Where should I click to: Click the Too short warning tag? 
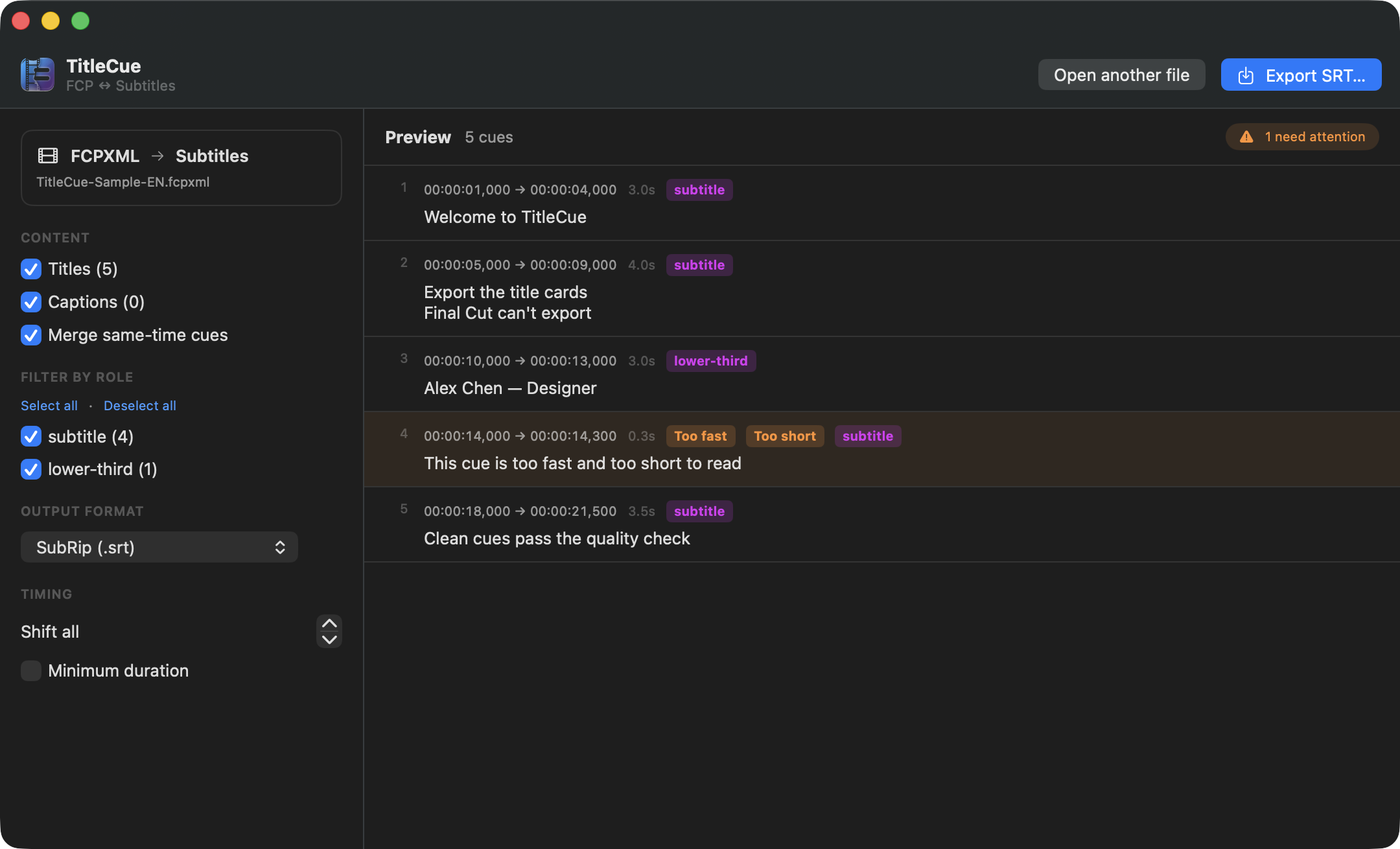pyautogui.click(x=785, y=436)
